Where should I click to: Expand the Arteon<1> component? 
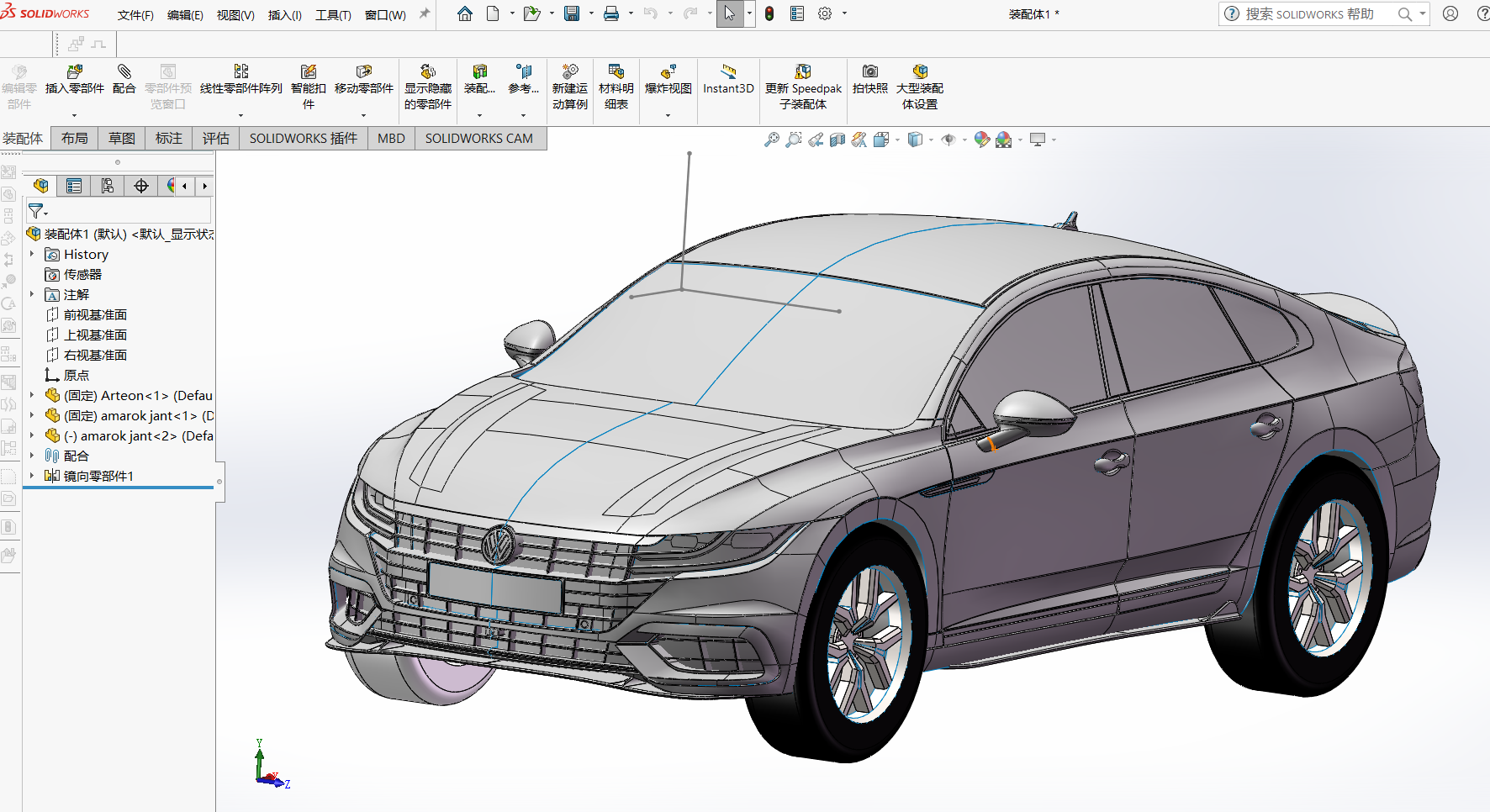click(x=32, y=395)
